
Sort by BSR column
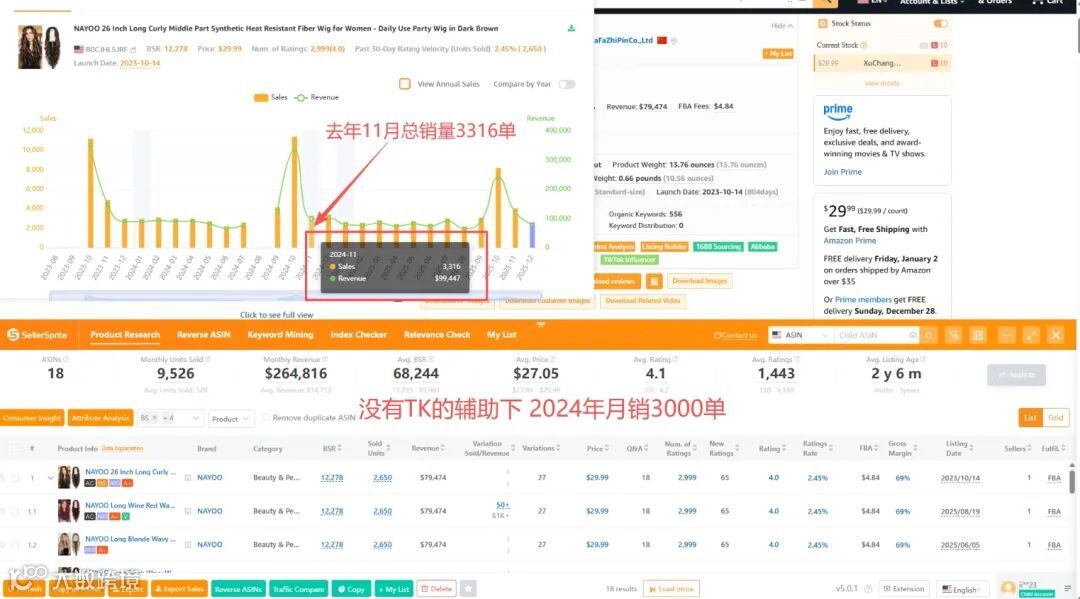(x=332, y=448)
